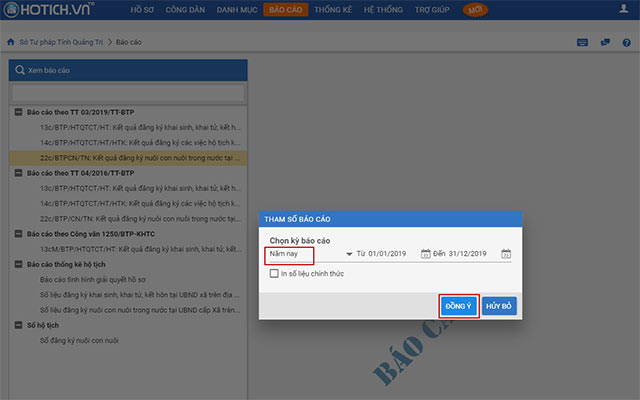Image resolution: width=640 pixels, height=400 pixels.
Task: Open Số liệu đăng ký nuôi con nuôi report
Action: (x=140, y=310)
